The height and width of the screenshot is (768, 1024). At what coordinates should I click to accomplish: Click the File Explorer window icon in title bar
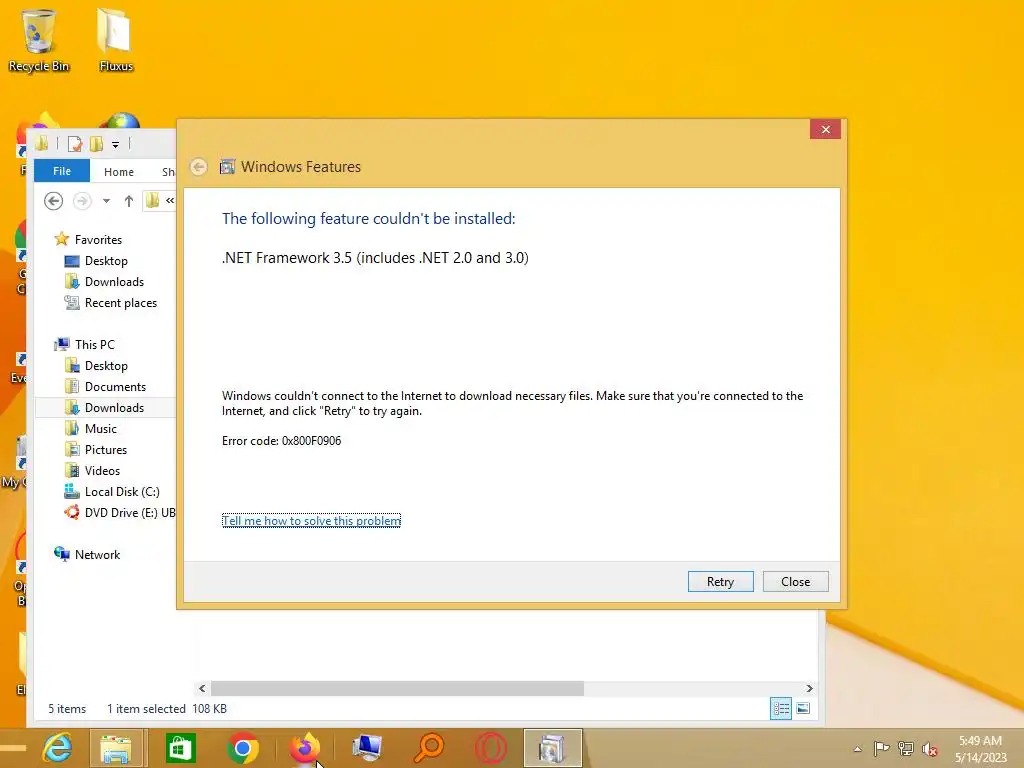(42, 143)
